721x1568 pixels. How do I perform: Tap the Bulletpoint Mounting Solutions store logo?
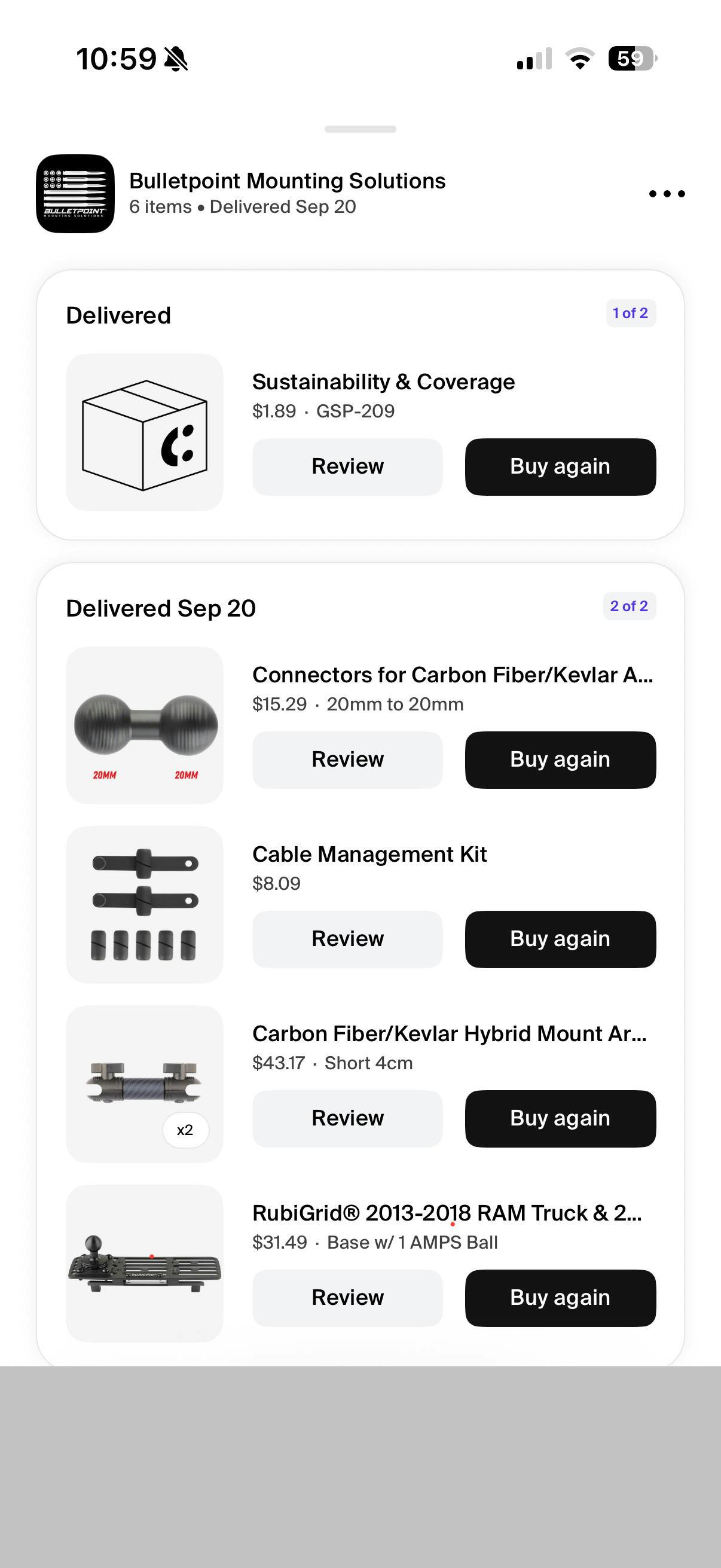pyautogui.click(x=75, y=194)
